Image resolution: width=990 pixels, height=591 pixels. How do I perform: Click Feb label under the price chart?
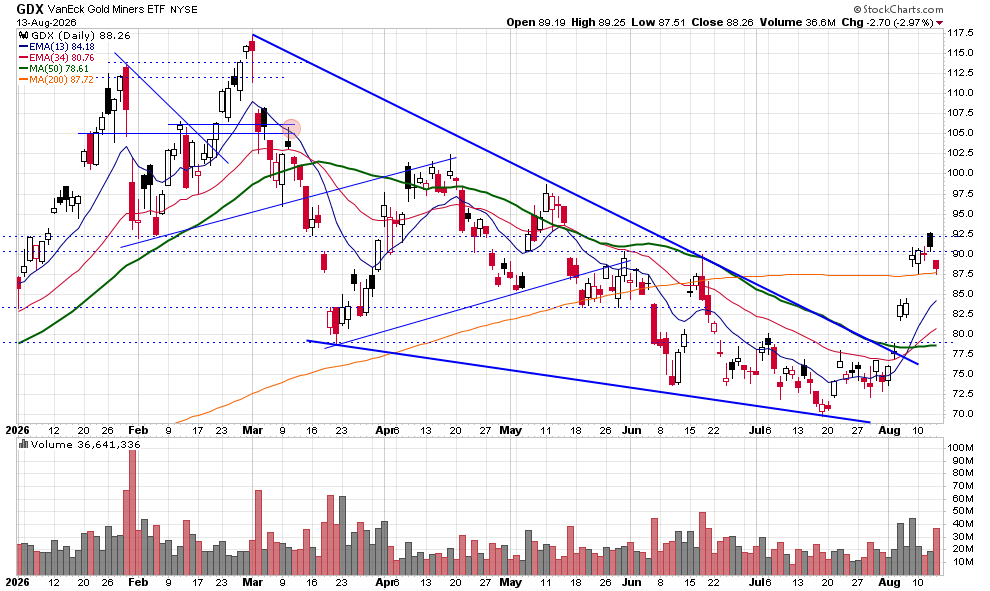coord(138,431)
